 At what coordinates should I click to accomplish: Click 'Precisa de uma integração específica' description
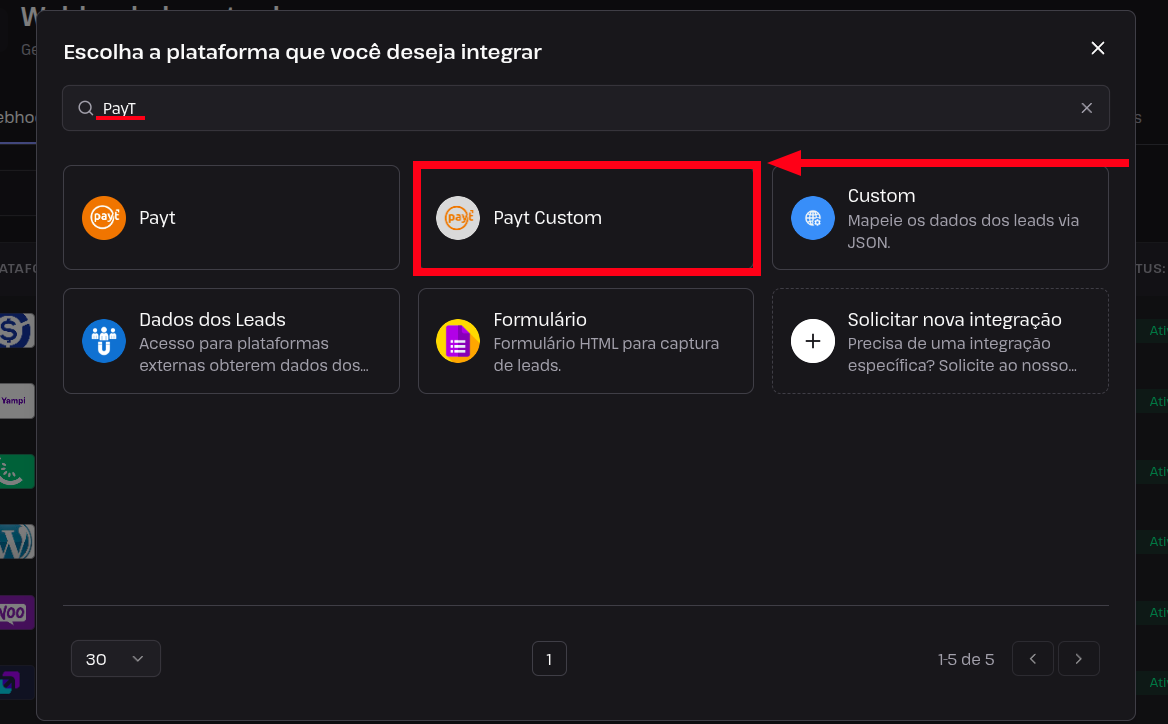pos(962,355)
